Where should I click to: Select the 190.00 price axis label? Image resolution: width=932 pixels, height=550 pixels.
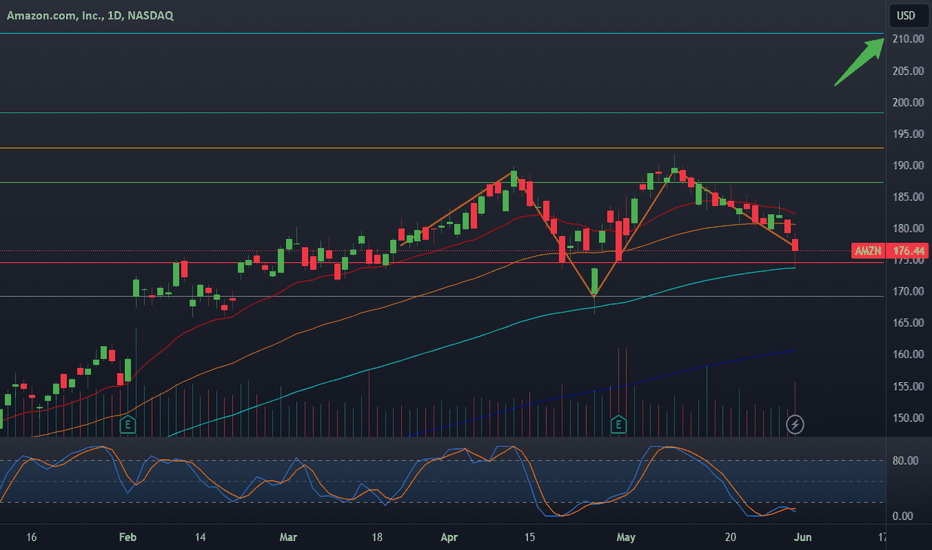click(x=908, y=165)
